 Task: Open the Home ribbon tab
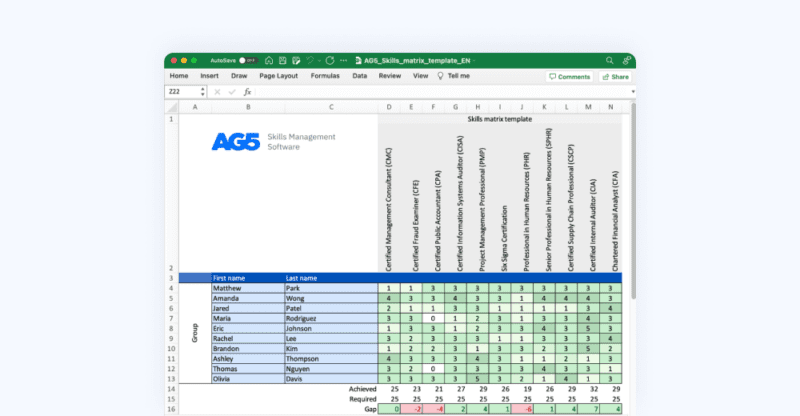tap(179, 76)
